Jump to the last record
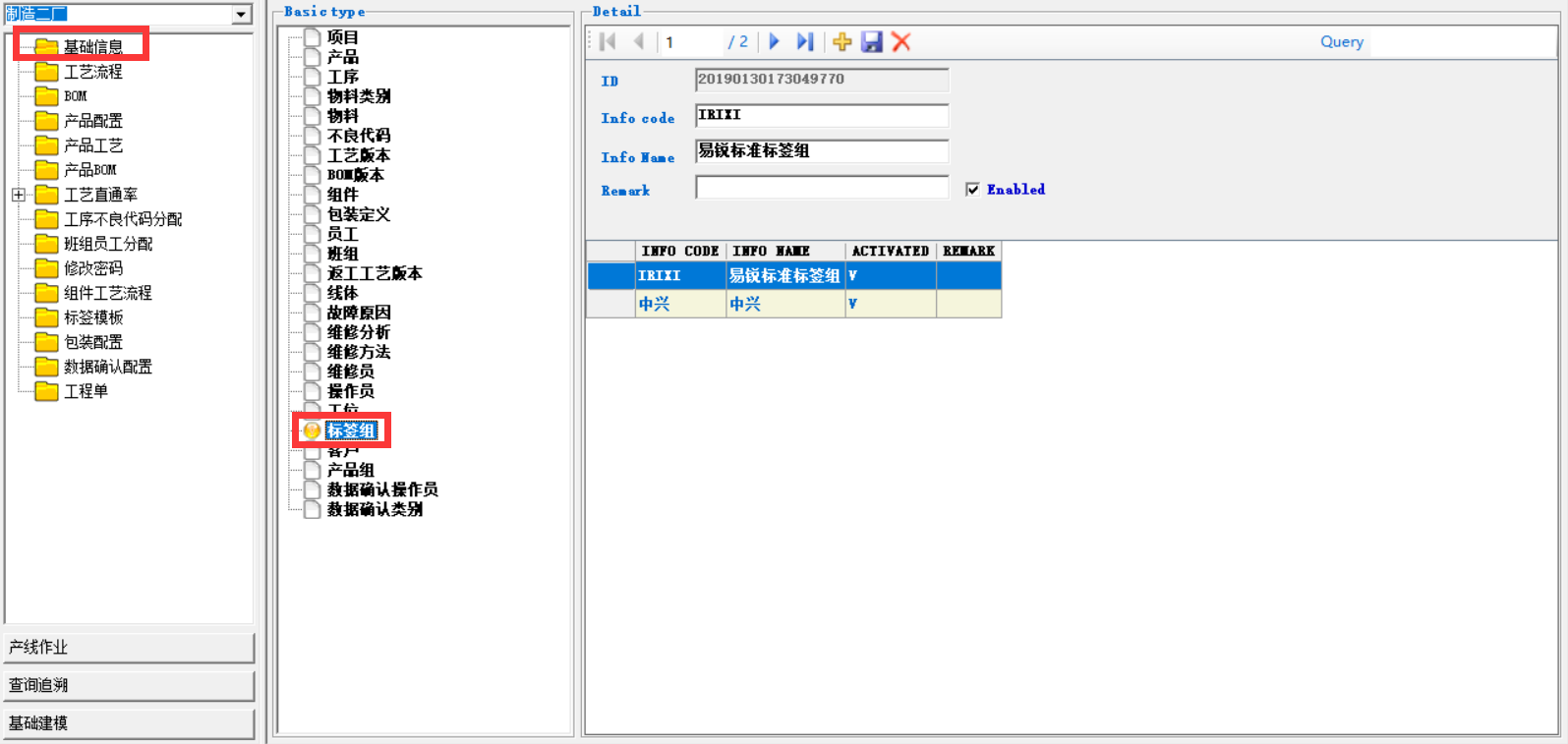The image size is (1568, 744). 805,41
